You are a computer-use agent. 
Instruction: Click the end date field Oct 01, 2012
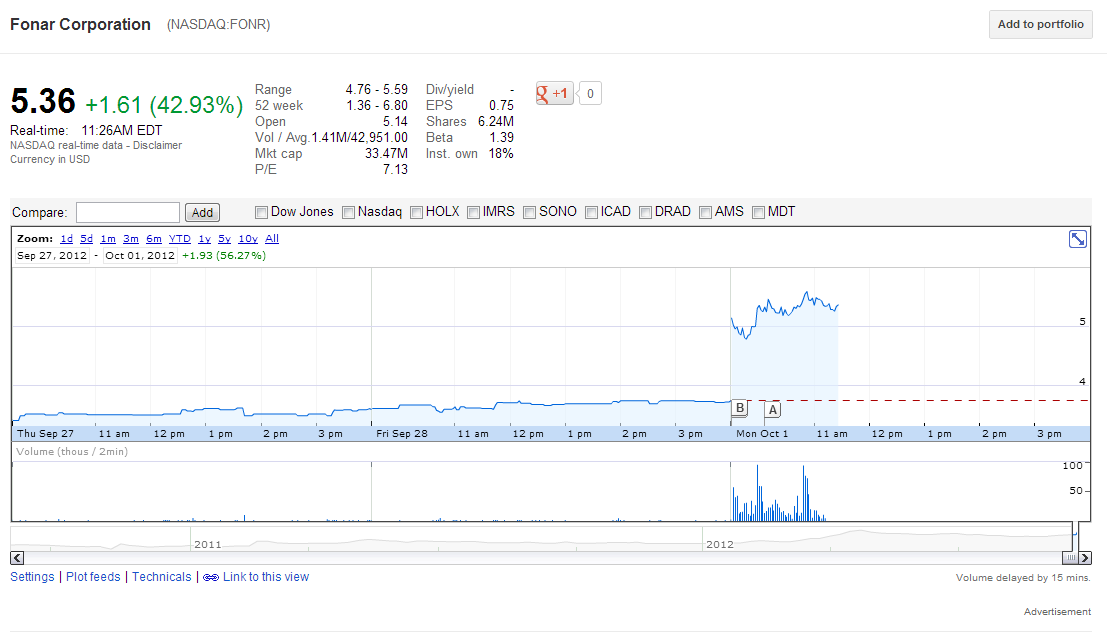click(x=140, y=256)
